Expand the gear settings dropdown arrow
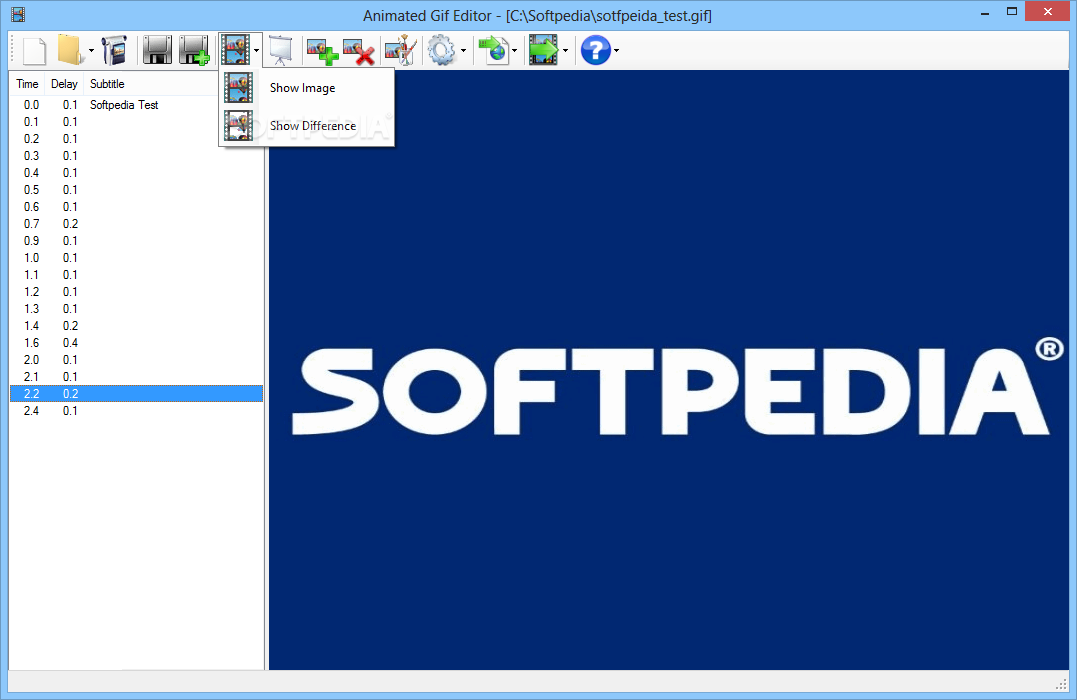Image resolution: width=1077 pixels, height=700 pixels. [x=464, y=51]
